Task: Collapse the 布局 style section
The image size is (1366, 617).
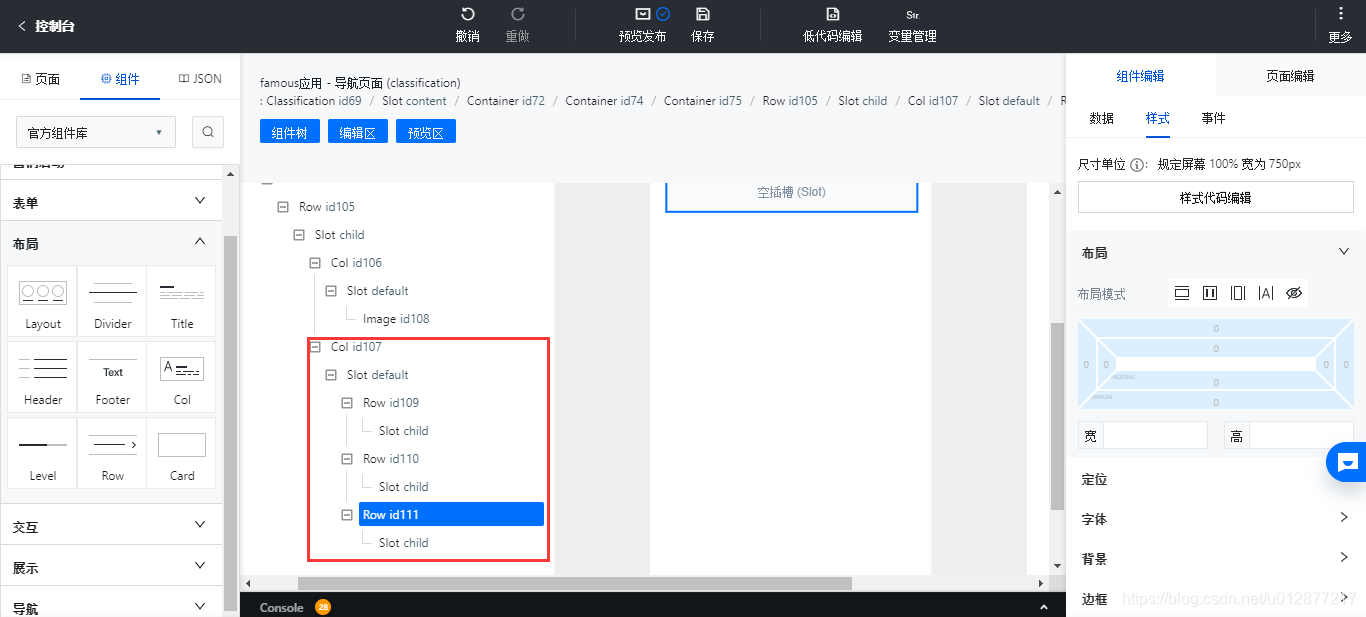Action: point(1343,252)
